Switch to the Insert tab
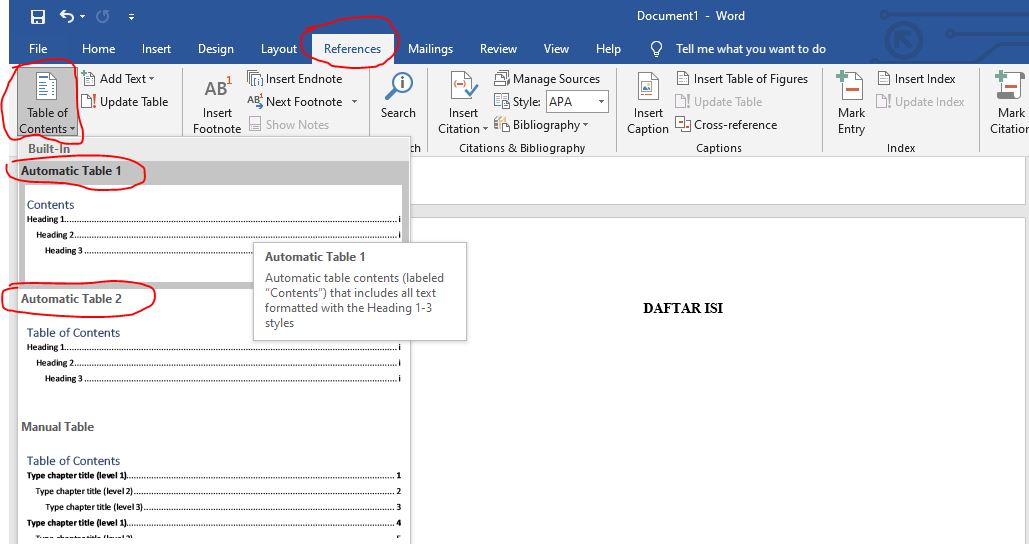This screenshot has height=544, width=1029. (x=156, y=49)
